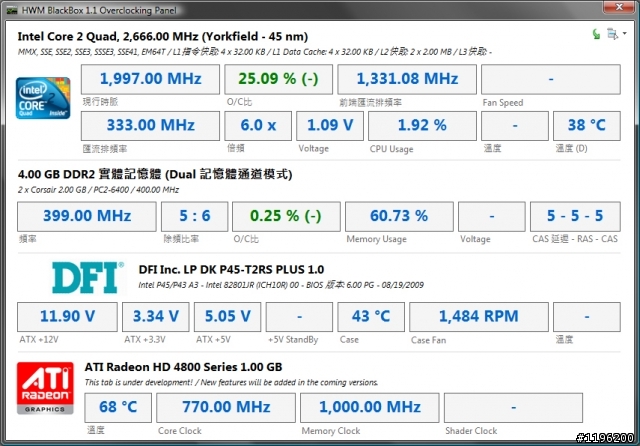Select the CPU 25.09 % (-) O/C value

click(x=279, y=79)
